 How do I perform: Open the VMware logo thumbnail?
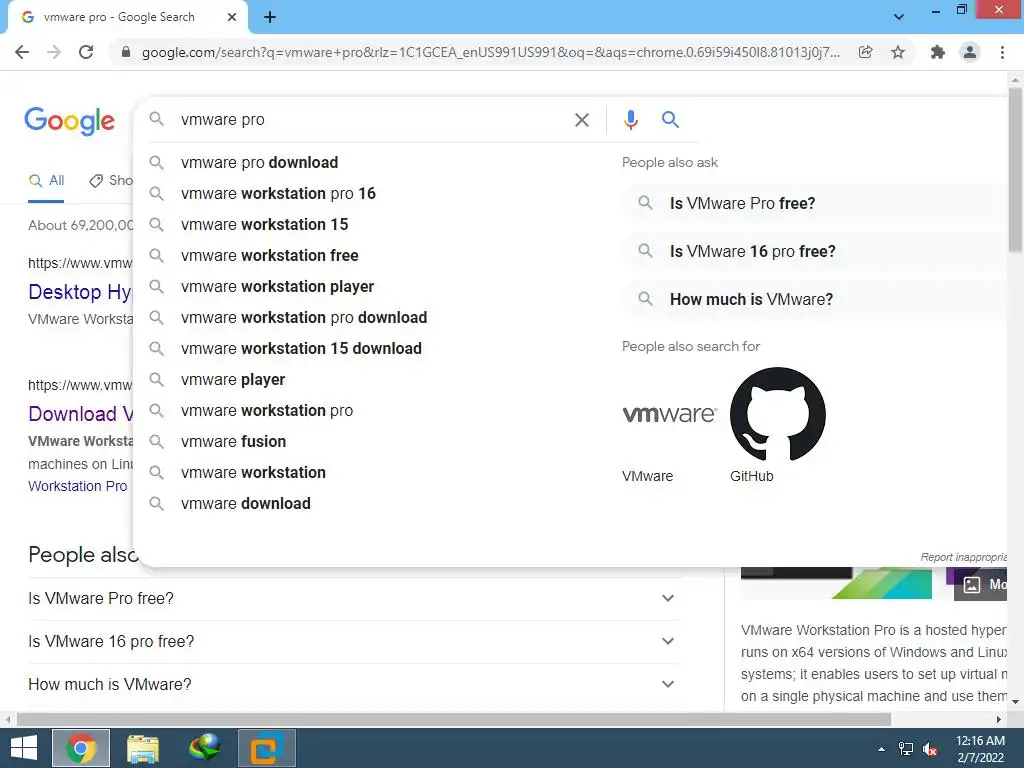pyautogui.click(x=669, y=414)
